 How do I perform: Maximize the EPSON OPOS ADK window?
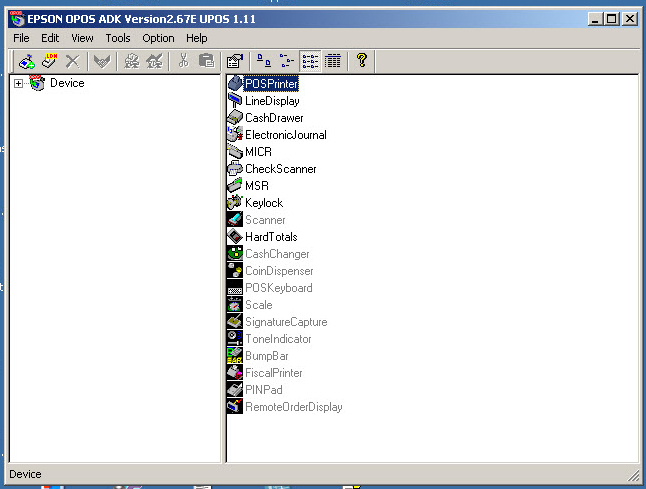click(612, 19)
